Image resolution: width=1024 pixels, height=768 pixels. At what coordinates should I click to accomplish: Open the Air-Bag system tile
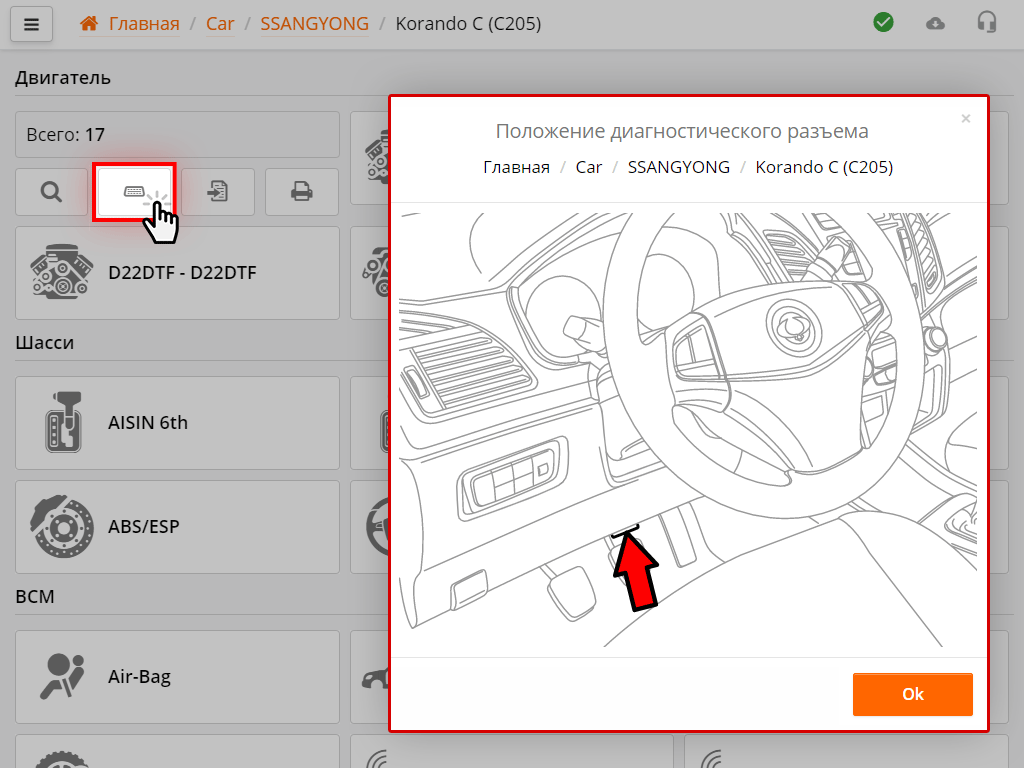pyautogui.click(x=177, y=677)
